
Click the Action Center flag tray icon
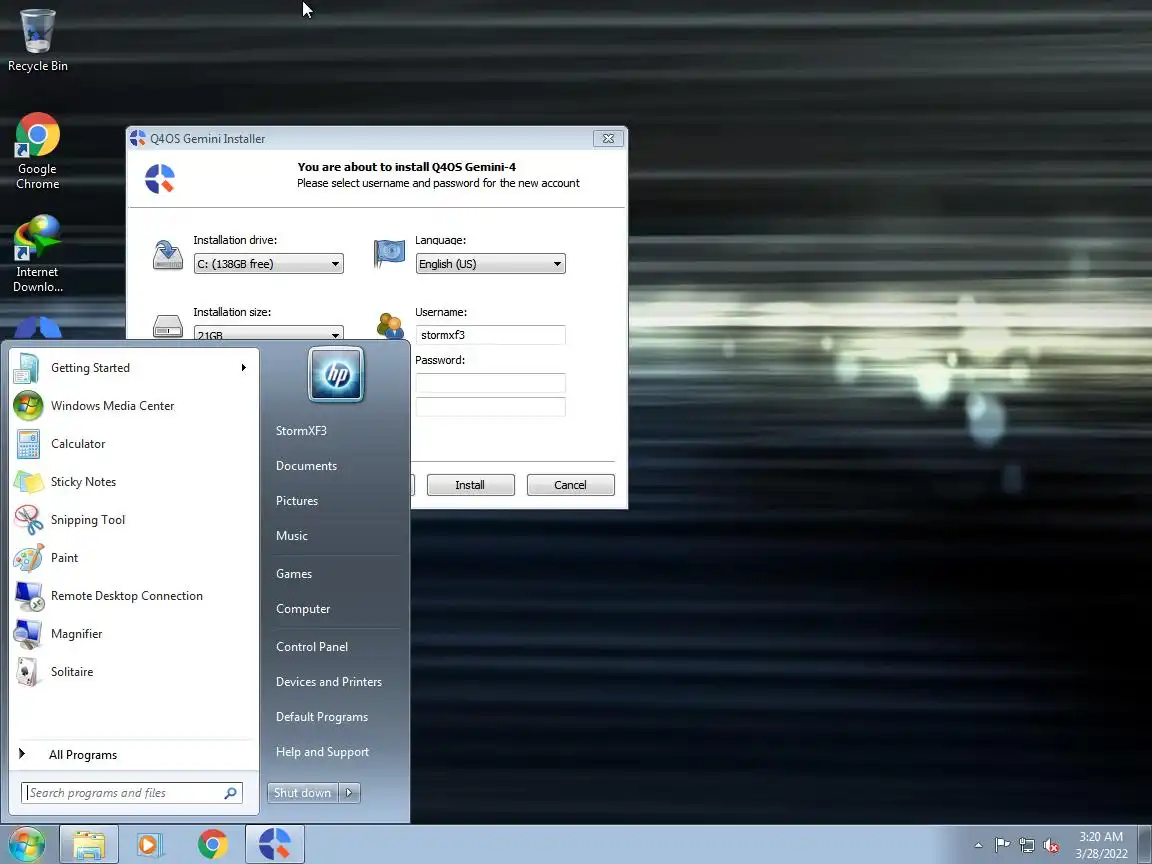1002,846
